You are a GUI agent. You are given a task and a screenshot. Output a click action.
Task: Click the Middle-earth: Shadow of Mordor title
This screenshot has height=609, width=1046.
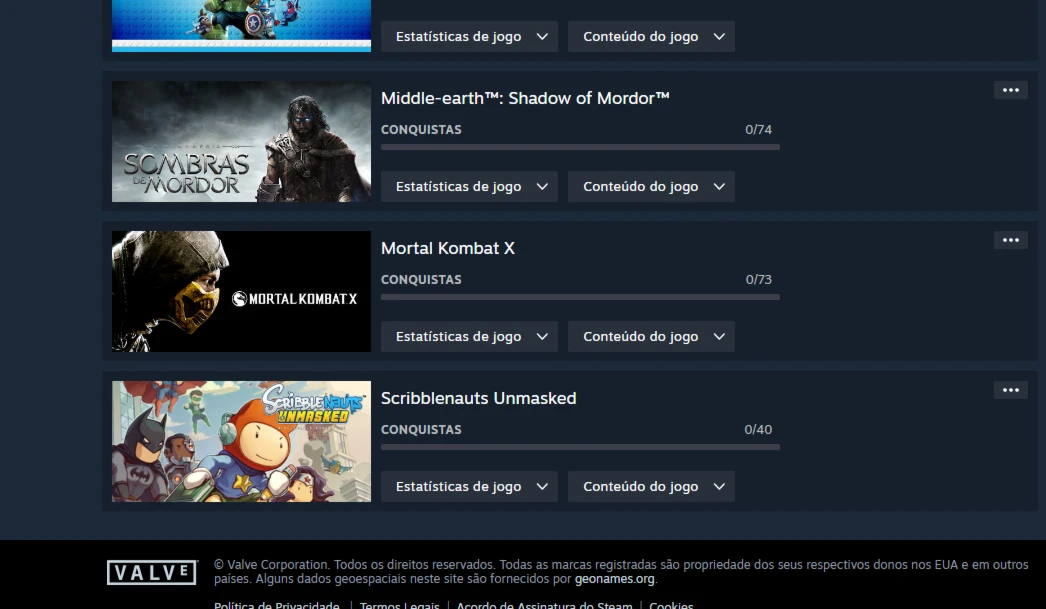point(525,98)
